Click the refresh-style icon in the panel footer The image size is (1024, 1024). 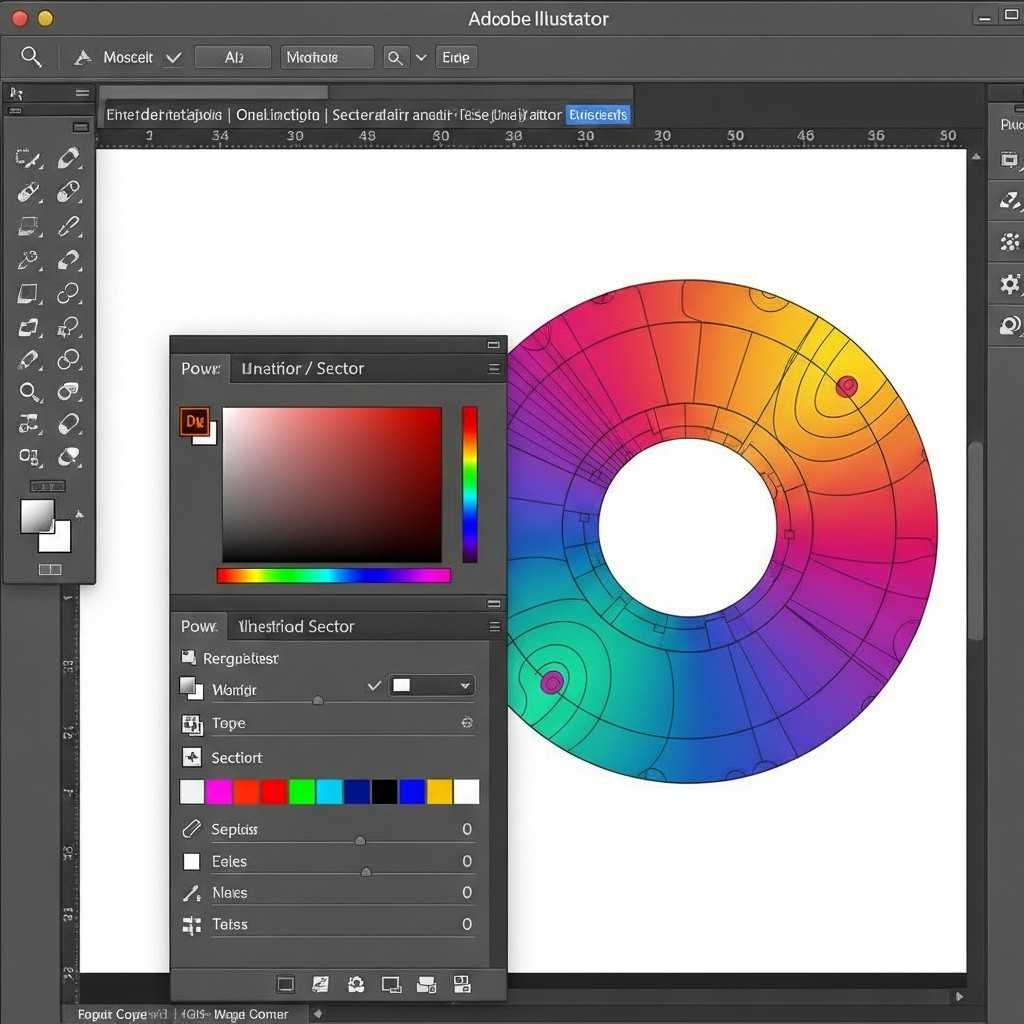(356, 984)
